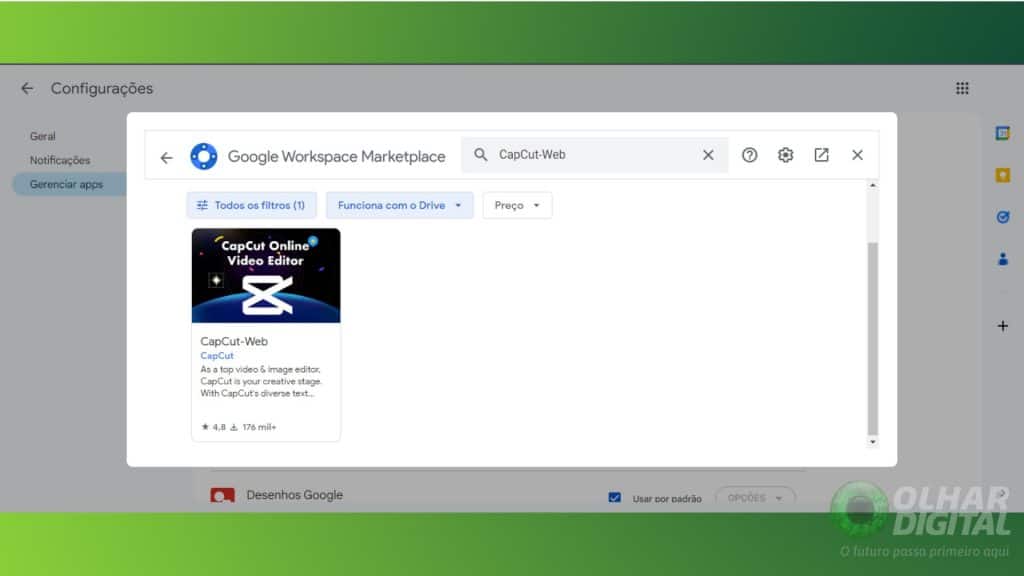1024x576 pixels.
Task: Close the Marketplace dialog
Action: (x=857, y=155)
